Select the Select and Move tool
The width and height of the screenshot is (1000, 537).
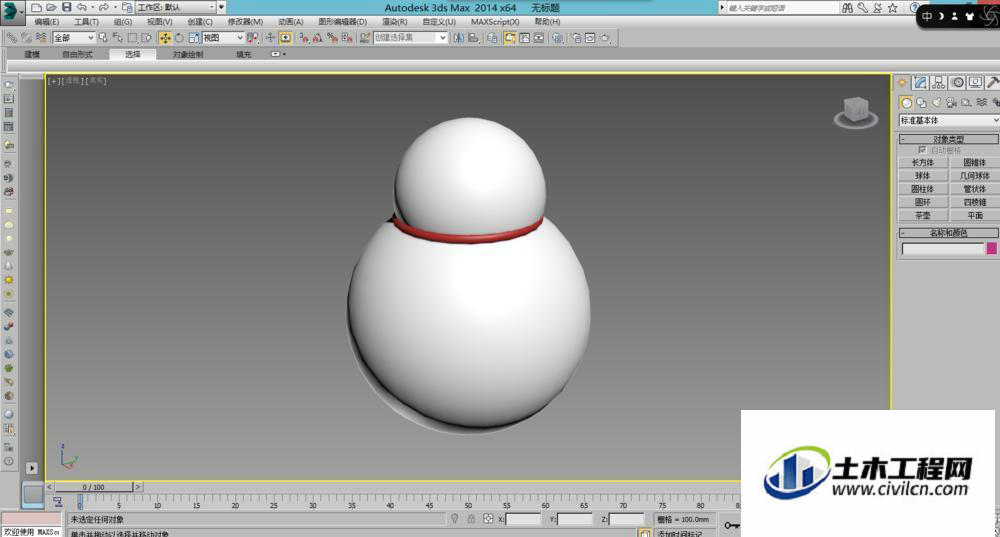click(165, 38)
